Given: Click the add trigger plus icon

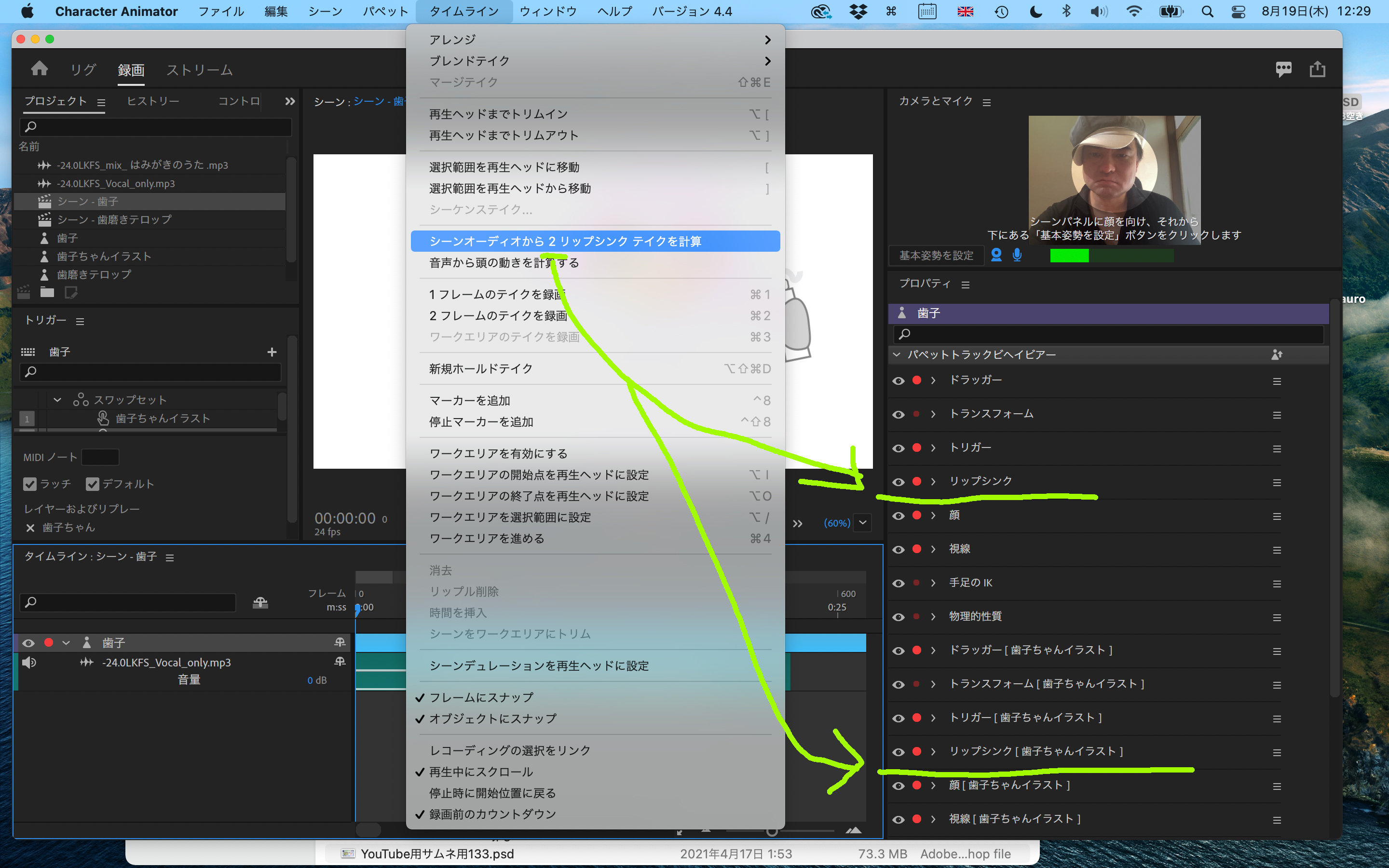Looking at the screenshot, I should (272, 352).
